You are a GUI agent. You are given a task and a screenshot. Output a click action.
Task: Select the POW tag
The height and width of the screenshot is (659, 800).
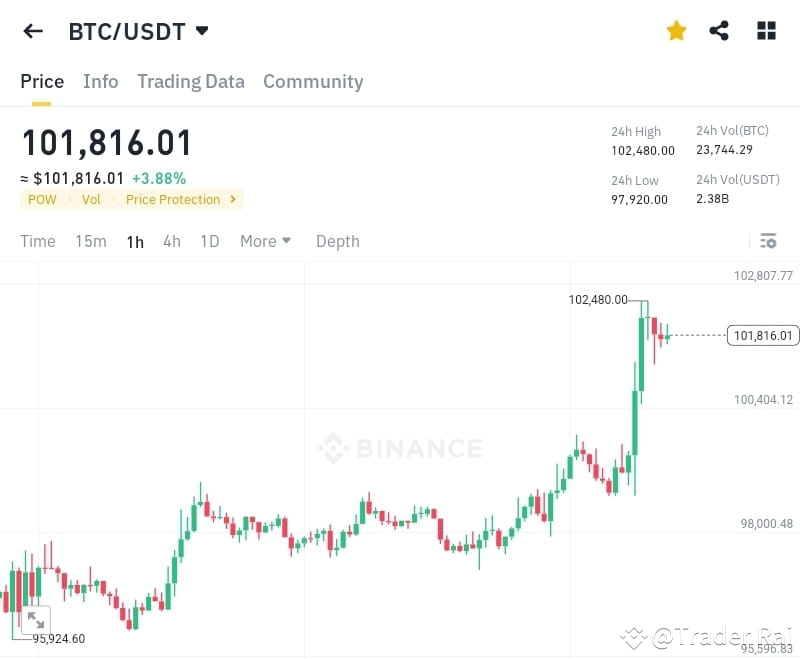pyautogui.click(x=41, y=199)
